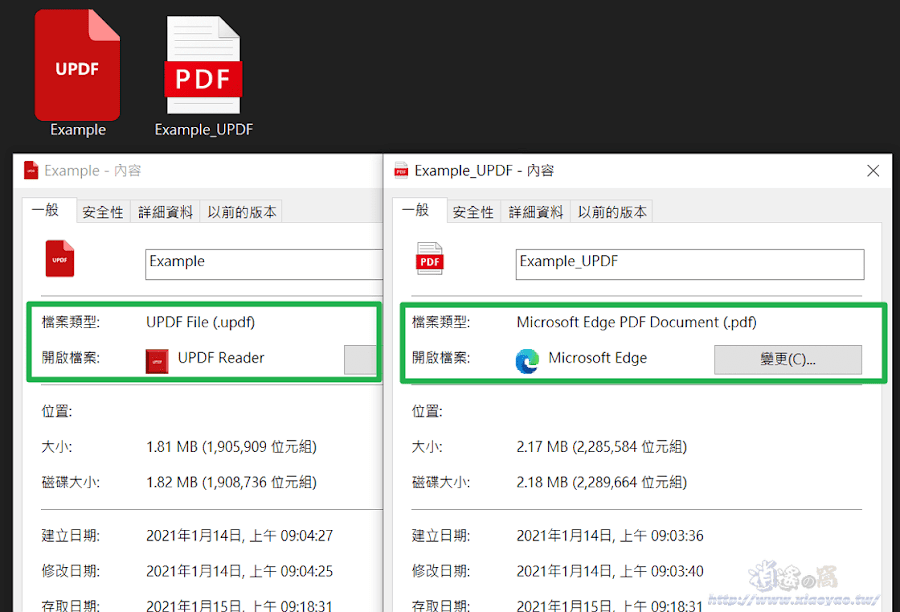The width and height of the screenshot is (900, 612).
Task: Click the modified date 上午 09:04:25 value
Action: click(x=239, y=571)
